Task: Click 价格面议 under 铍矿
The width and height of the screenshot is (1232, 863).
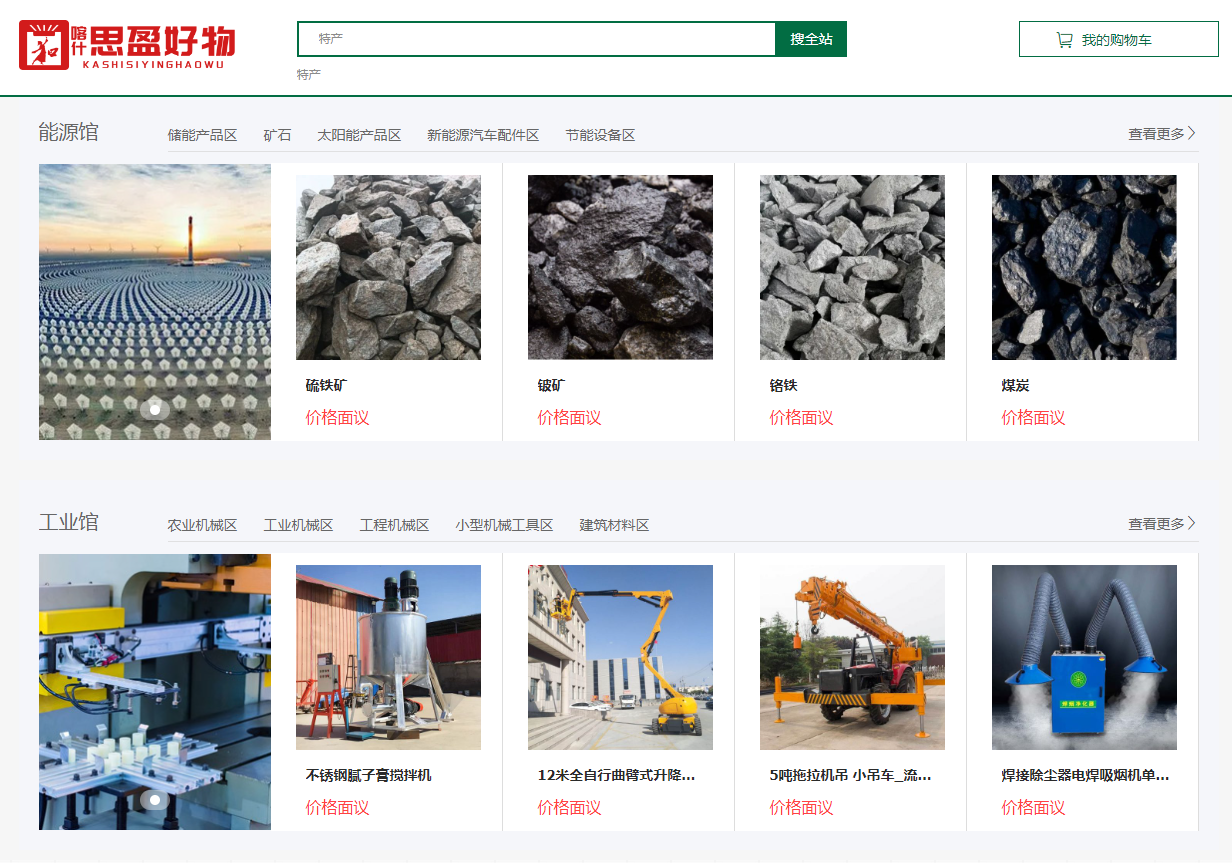Action: coord(569,418)
